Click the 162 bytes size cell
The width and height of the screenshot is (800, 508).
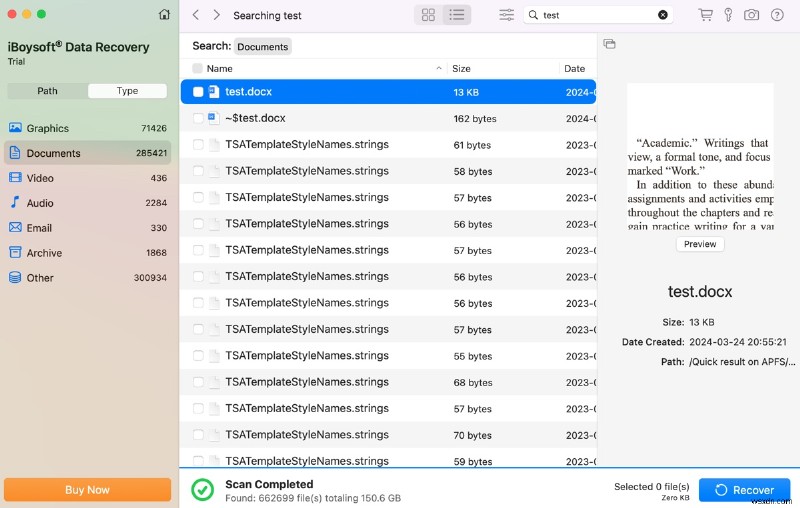pyautogui.click(x=475, y=119)
